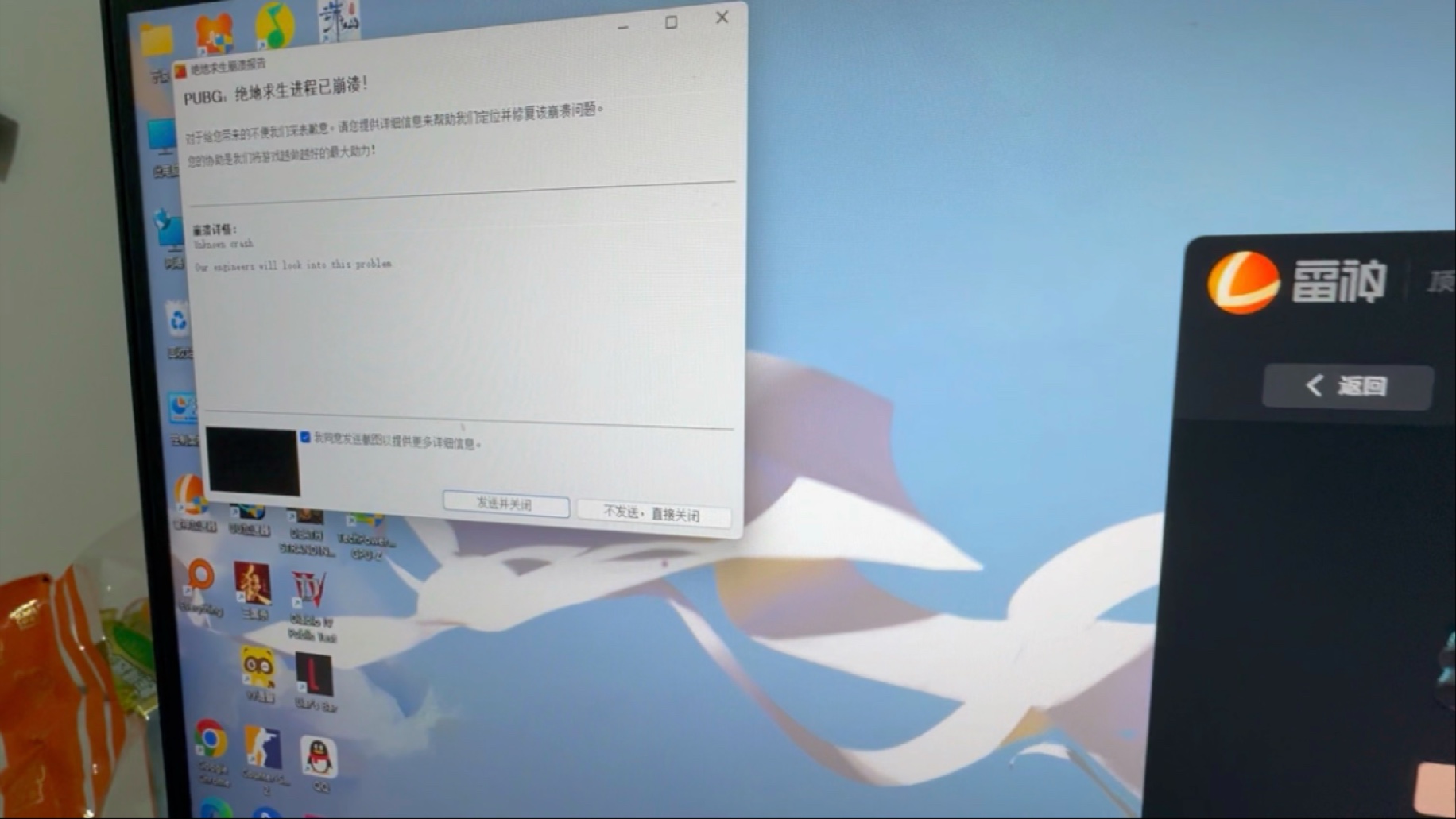Minimize the PUBG crash report window
Viewport: 1456px width, 819px height.
[x=623, y=27]
